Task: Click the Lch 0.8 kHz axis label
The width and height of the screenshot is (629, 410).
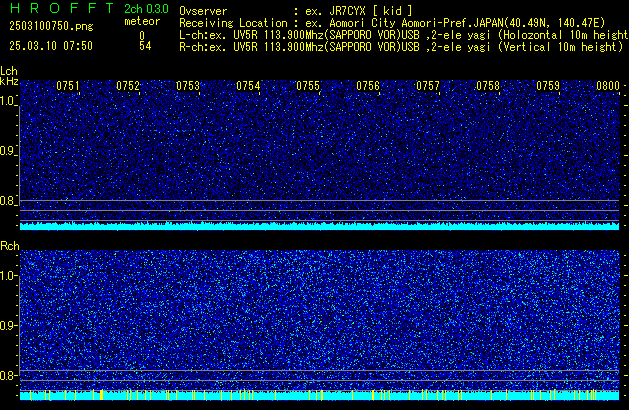Action: [7, 201]
